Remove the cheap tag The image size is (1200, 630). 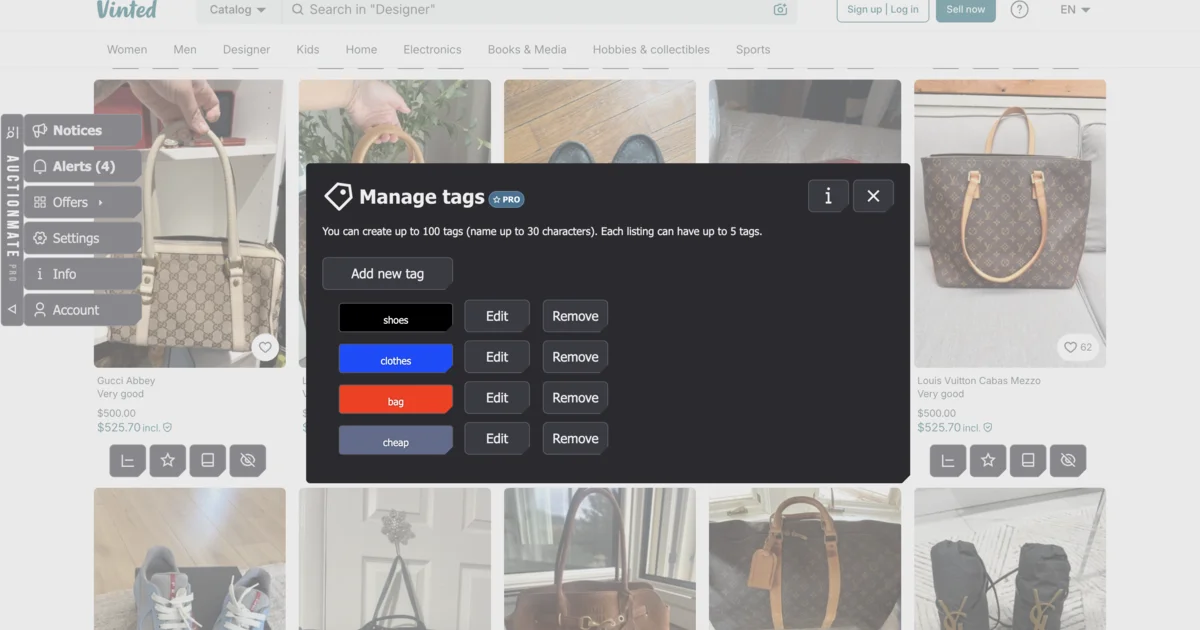coord(575,439)
